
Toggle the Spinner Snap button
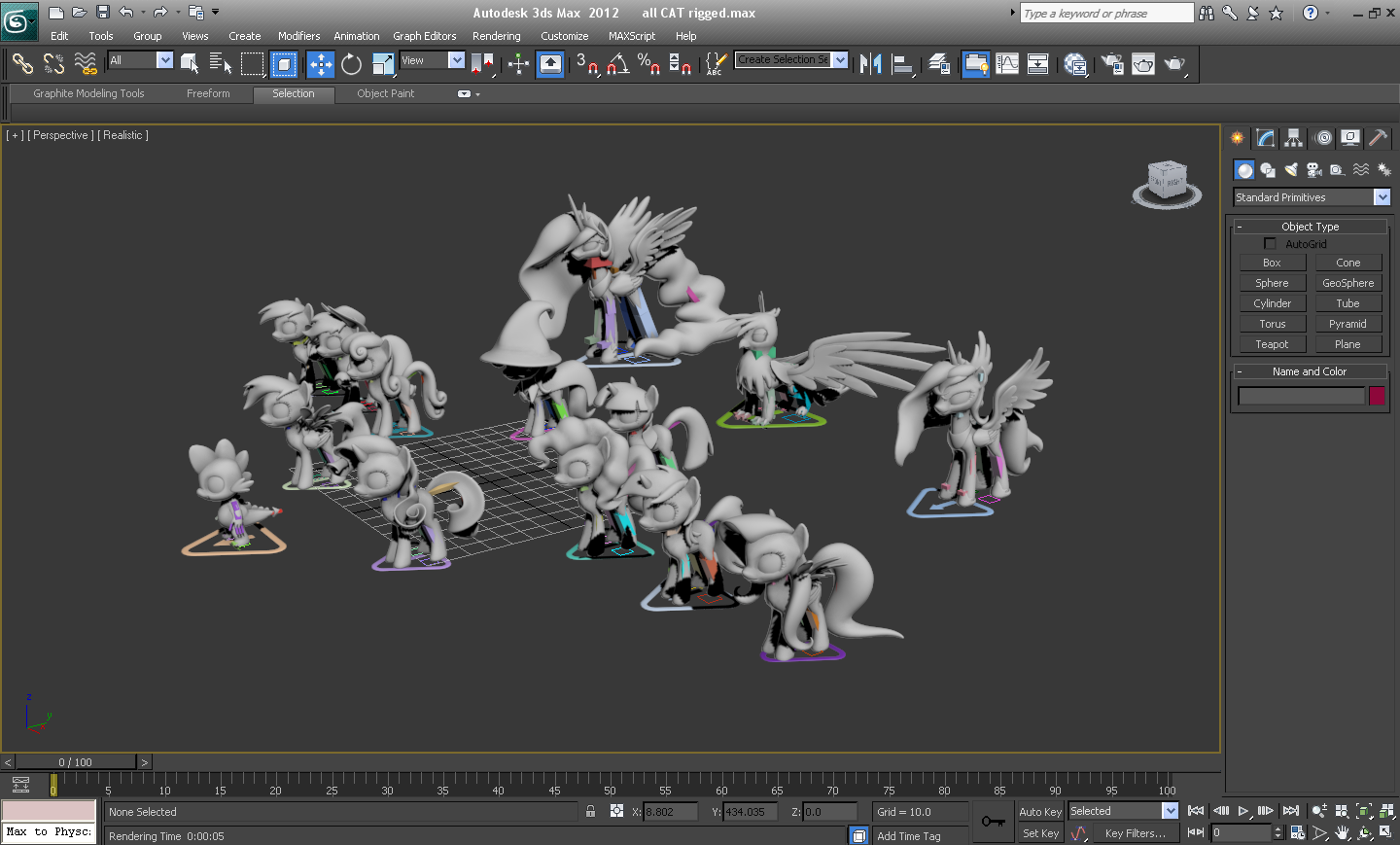[680, 64]
